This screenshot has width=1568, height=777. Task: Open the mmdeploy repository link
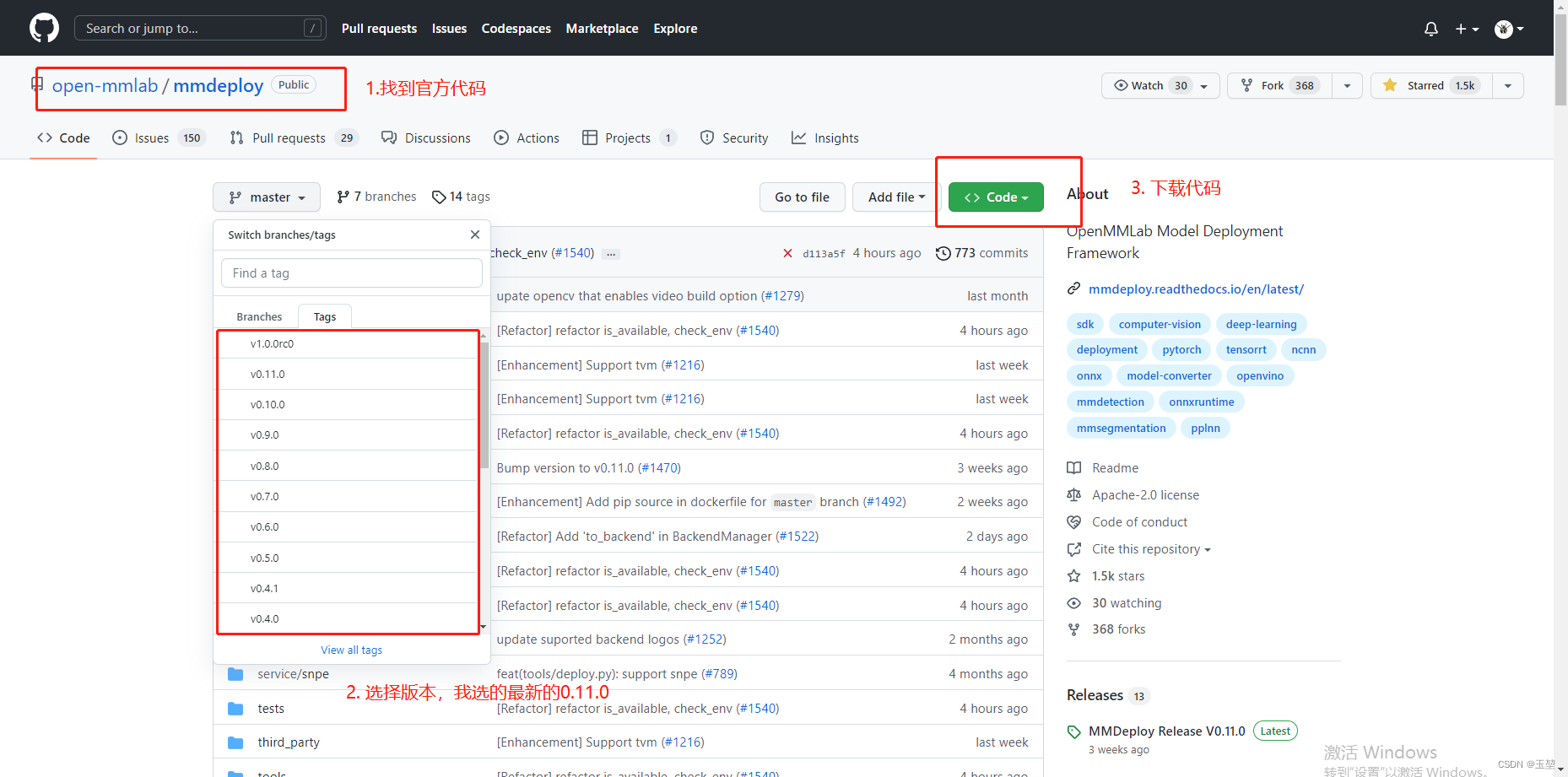pos(219,85)
